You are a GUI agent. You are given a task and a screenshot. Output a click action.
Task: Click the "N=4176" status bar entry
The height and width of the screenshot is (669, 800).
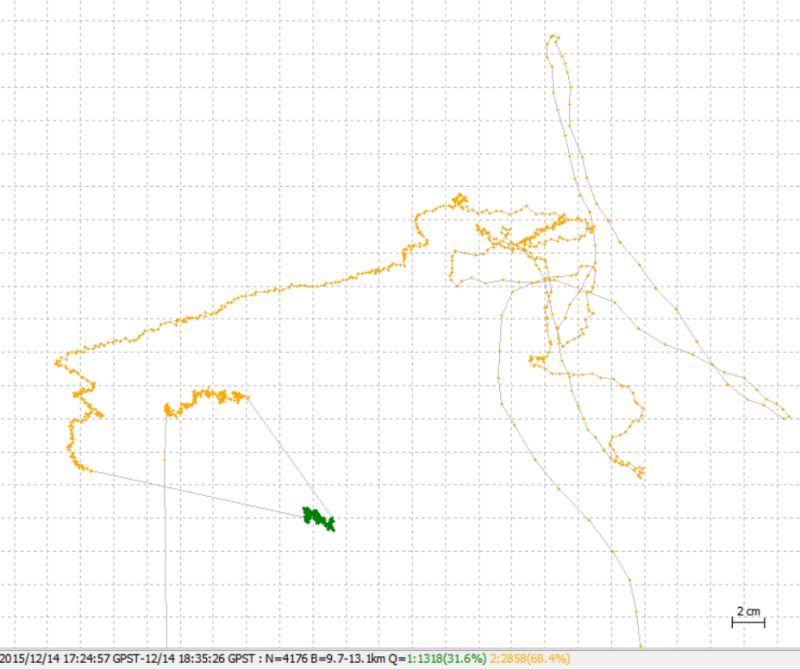(287, 659)
